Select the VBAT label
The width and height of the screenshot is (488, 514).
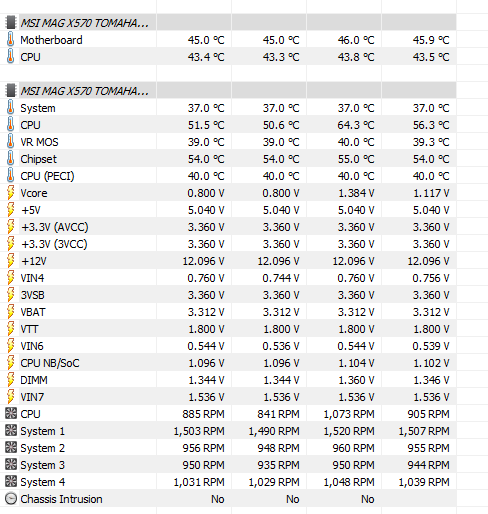33,312
